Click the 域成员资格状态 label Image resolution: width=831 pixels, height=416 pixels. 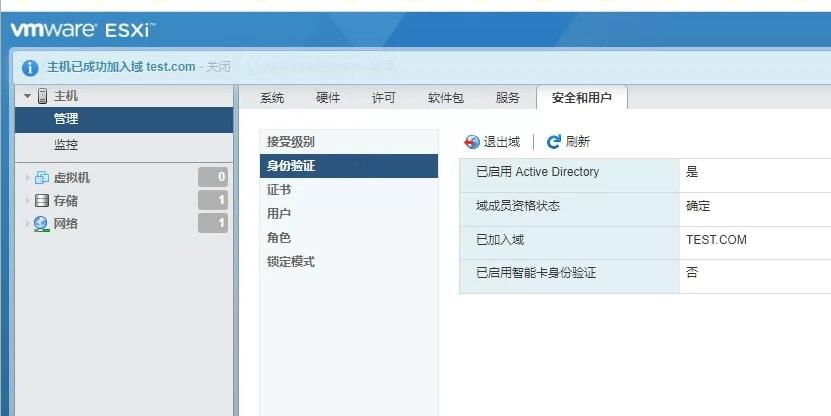point(518,206)
